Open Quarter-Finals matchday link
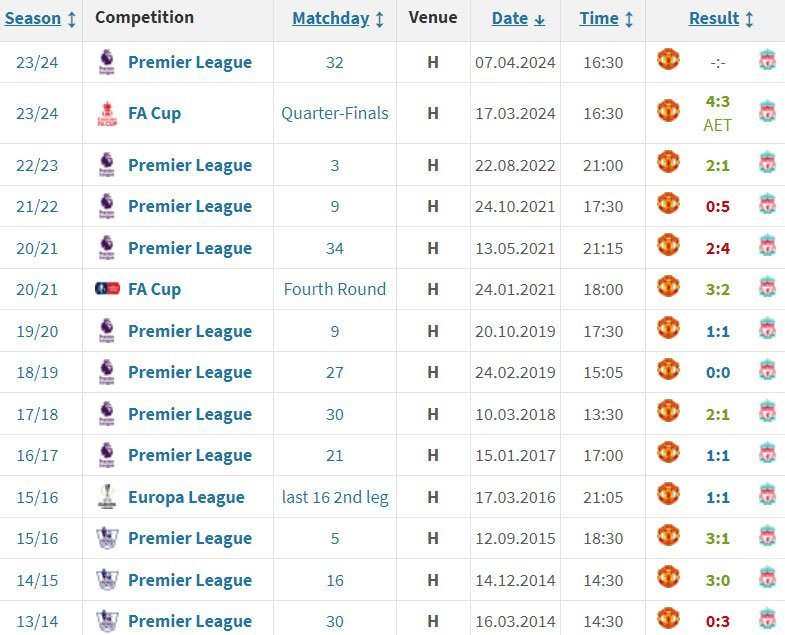Screen dimensions: 785x635 click(x=334, y=113)
